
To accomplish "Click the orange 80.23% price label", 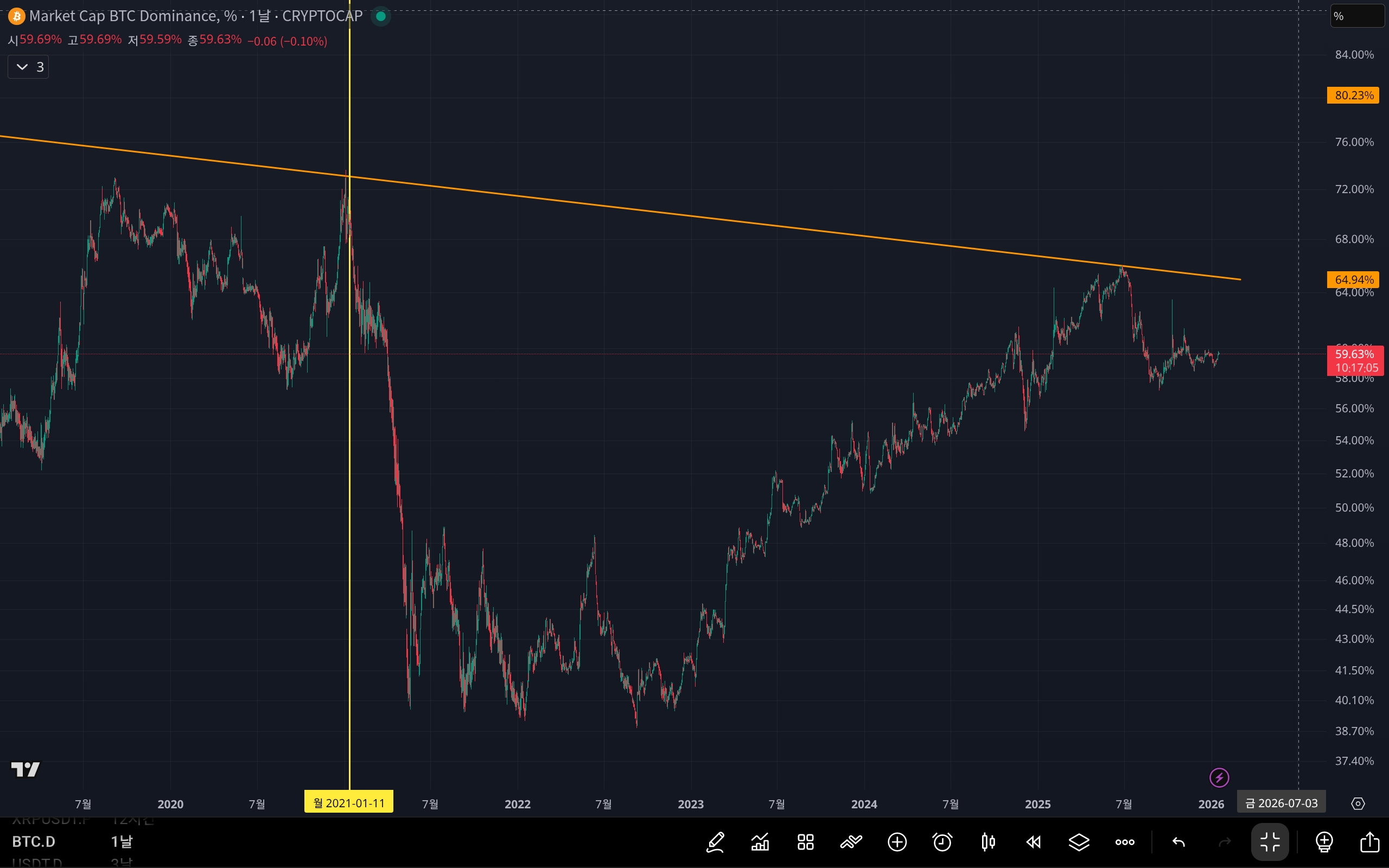I will point(1353,95).
